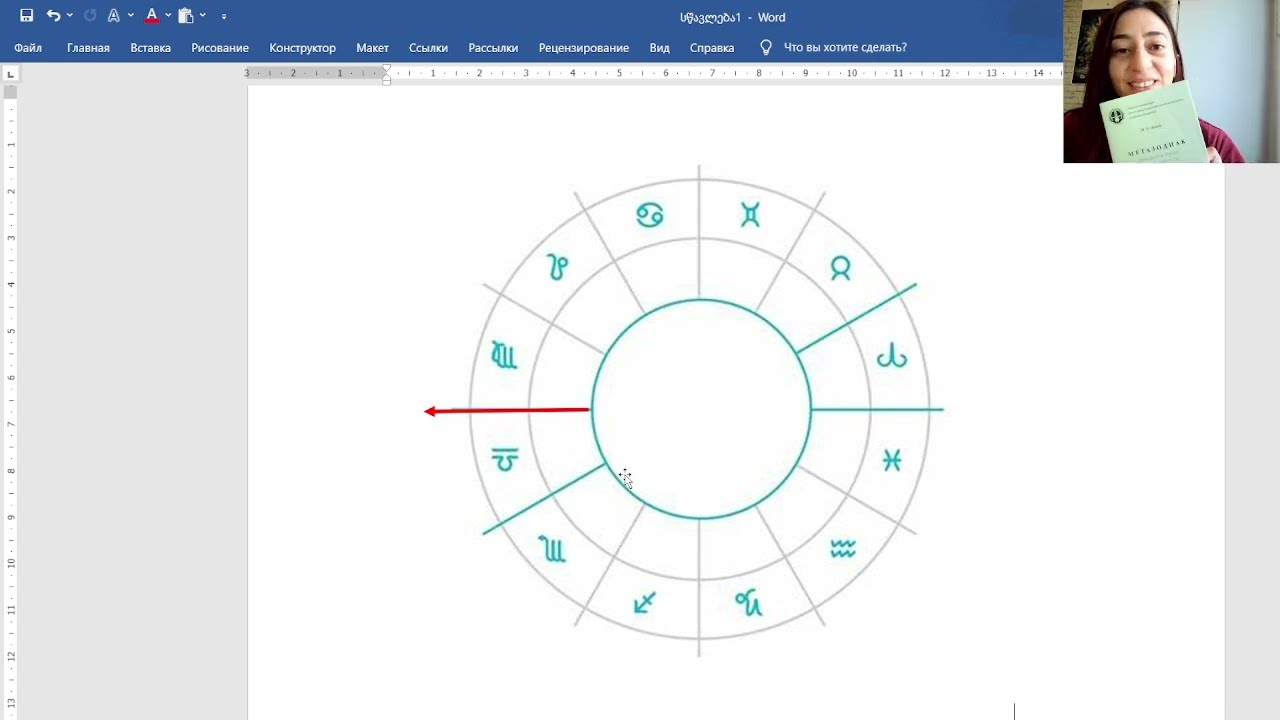Open the text effects dropdown arrow
This screenshot has height=720, width=1280.
click(x=131, y=16)
